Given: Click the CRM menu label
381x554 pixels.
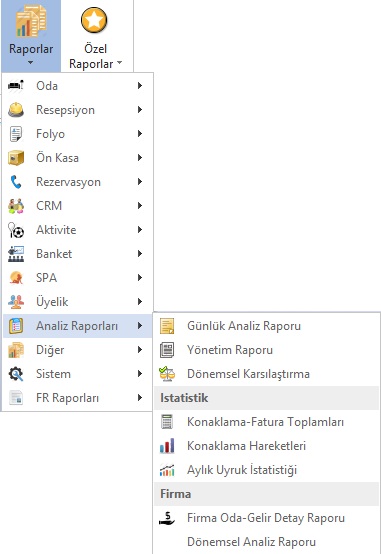Looking at the screenshot, I should (49, 206).
